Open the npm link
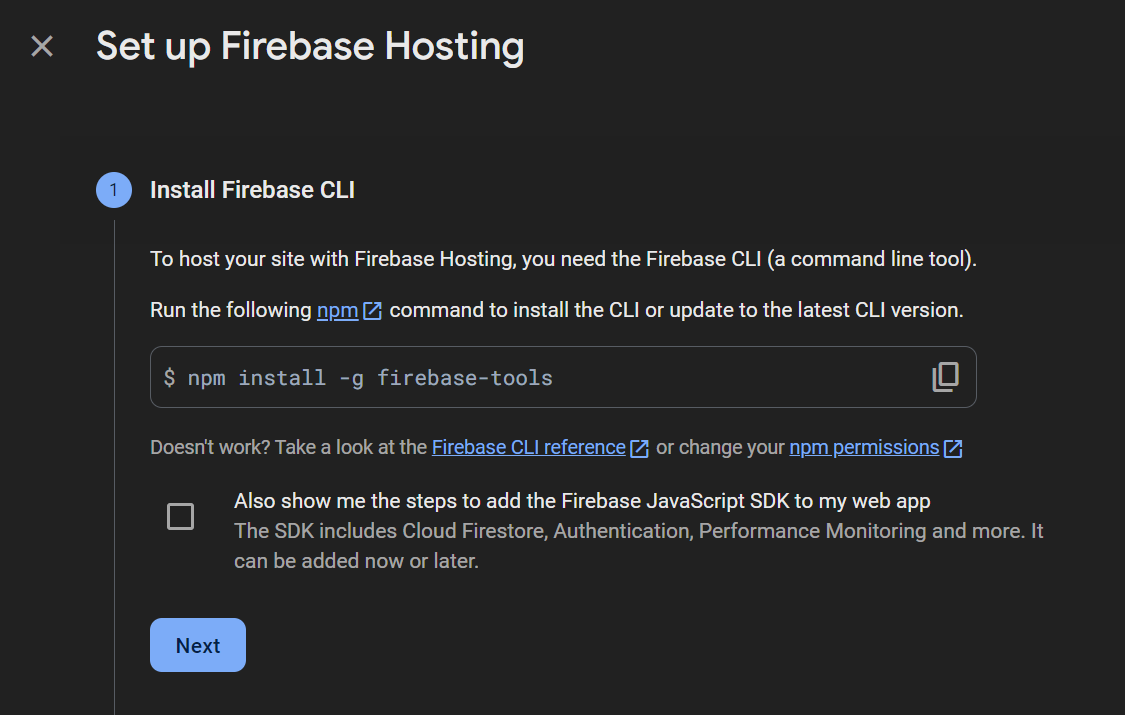 [337, 310]
